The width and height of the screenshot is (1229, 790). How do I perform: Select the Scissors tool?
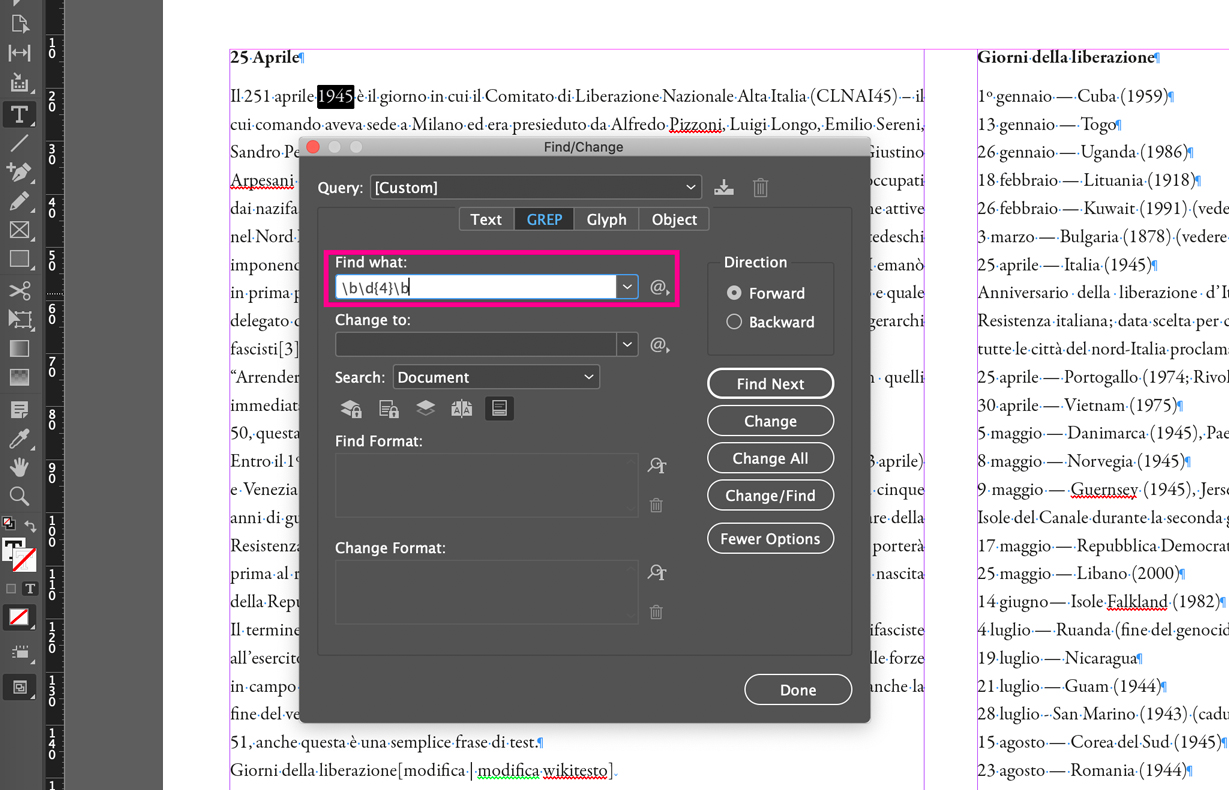21,290
